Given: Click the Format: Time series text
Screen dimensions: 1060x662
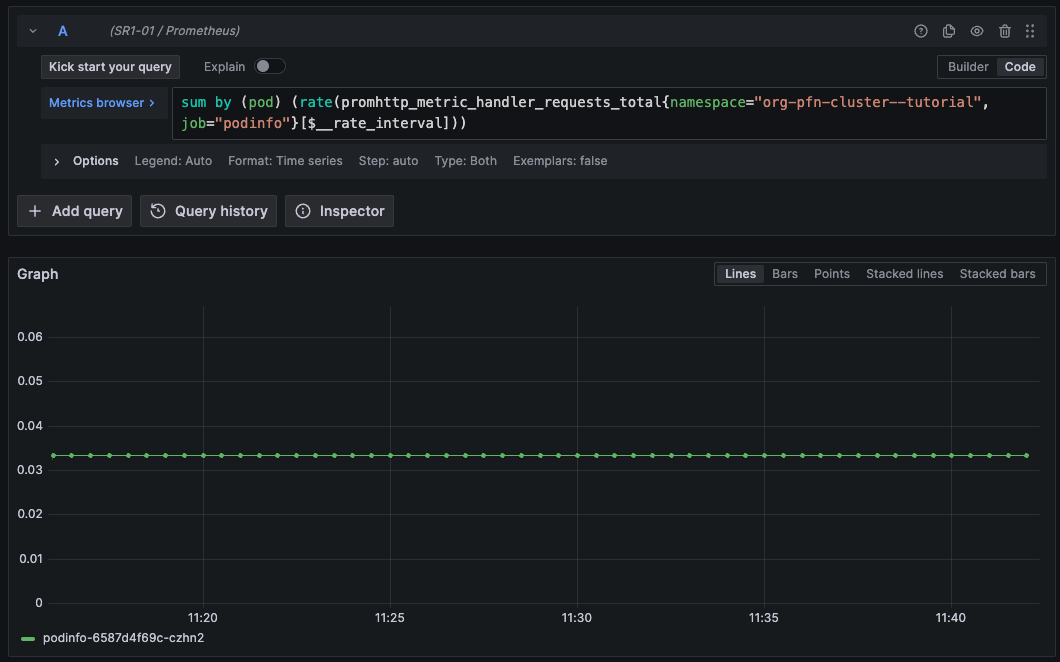Looking at the screenshot, I should (x=285, y=161).
